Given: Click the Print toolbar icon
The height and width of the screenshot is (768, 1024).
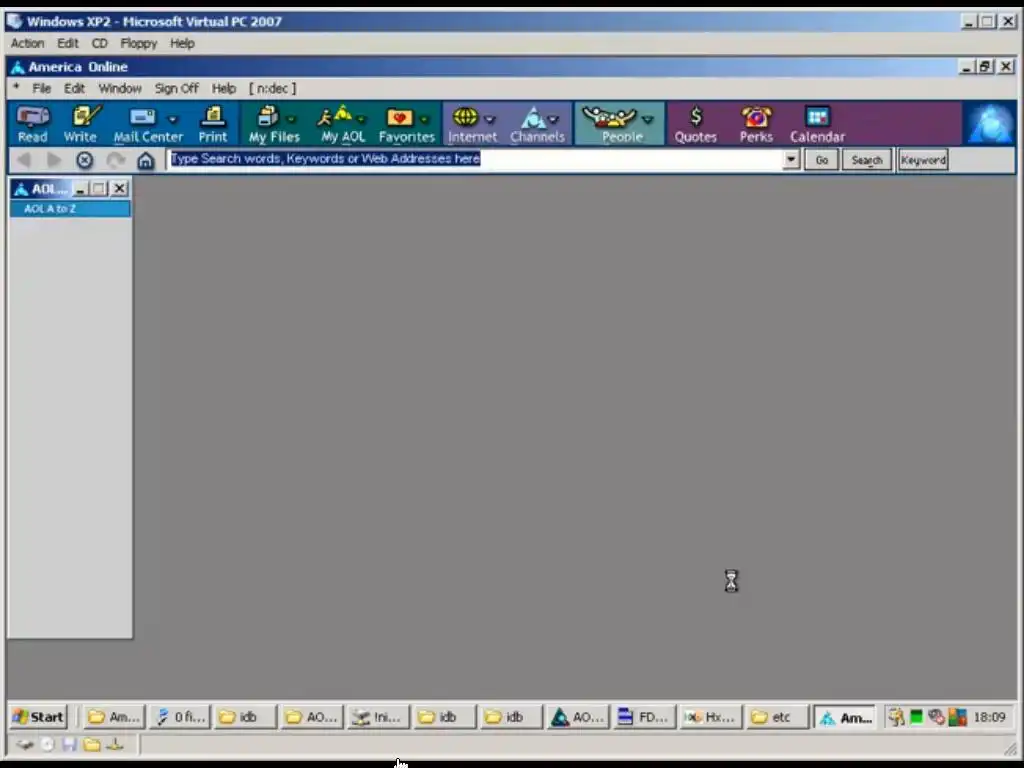Looking at the screenshot, I should (212, 123).
